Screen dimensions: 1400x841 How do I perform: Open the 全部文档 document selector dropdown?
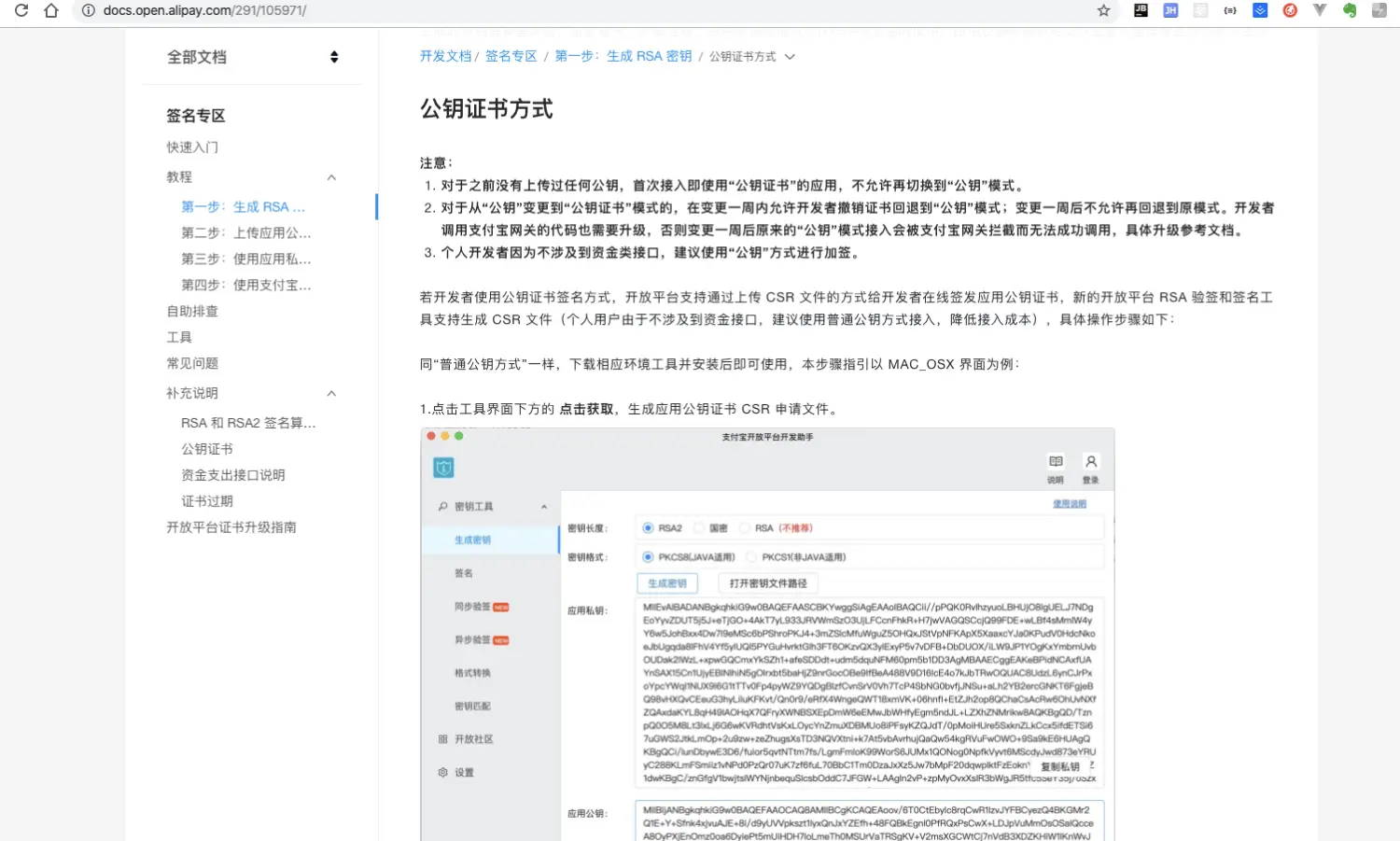tap(252, 57)
